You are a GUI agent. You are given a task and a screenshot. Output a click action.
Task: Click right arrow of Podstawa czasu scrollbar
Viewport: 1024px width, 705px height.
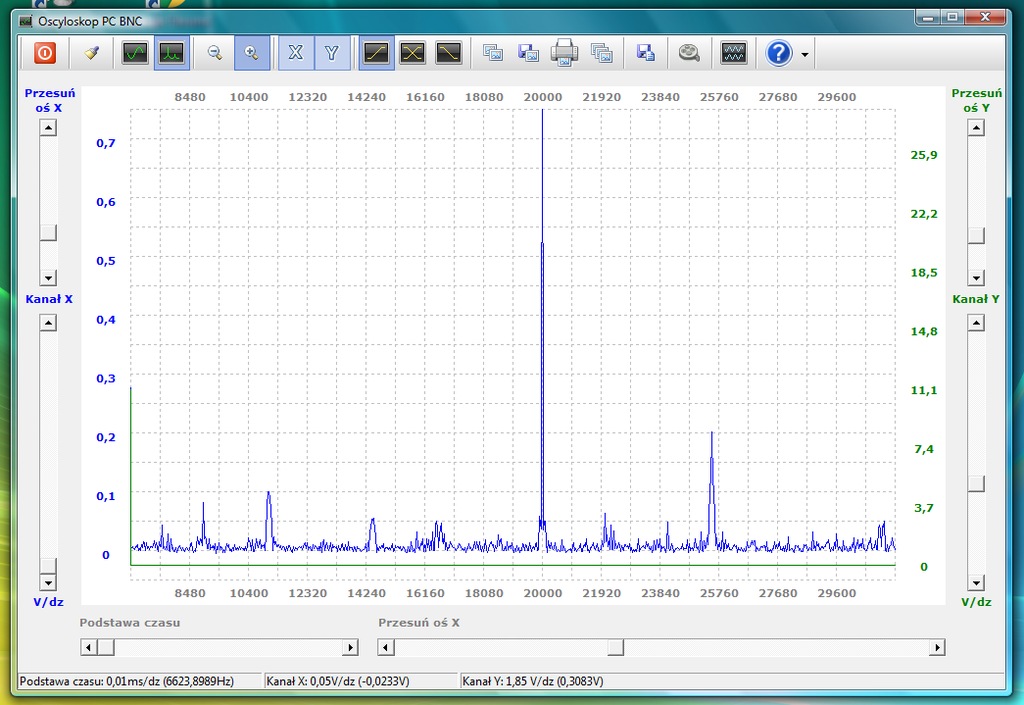[x=351, y=648]
